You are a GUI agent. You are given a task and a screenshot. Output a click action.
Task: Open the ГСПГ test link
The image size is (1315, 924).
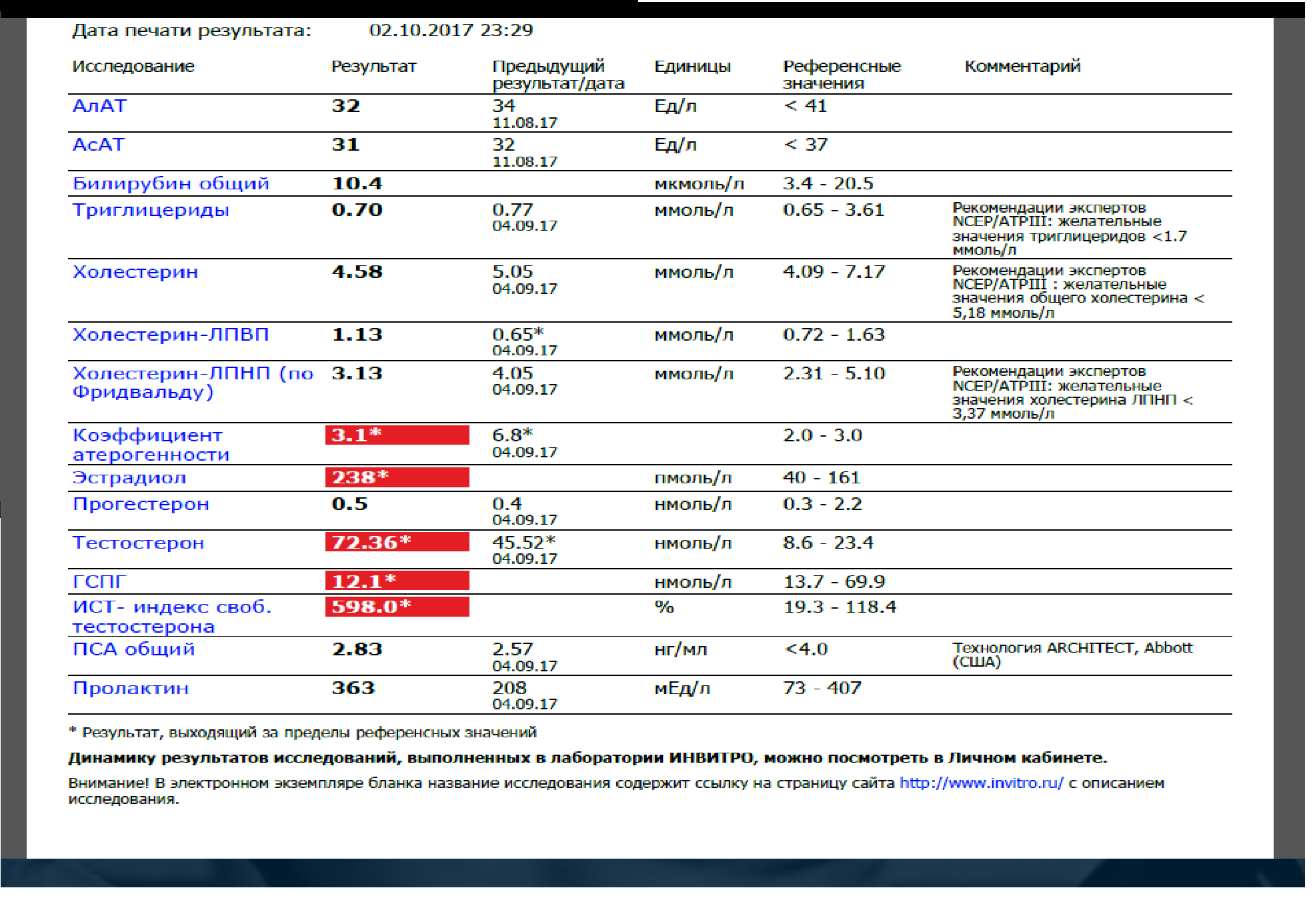click(x=99, y=582)
